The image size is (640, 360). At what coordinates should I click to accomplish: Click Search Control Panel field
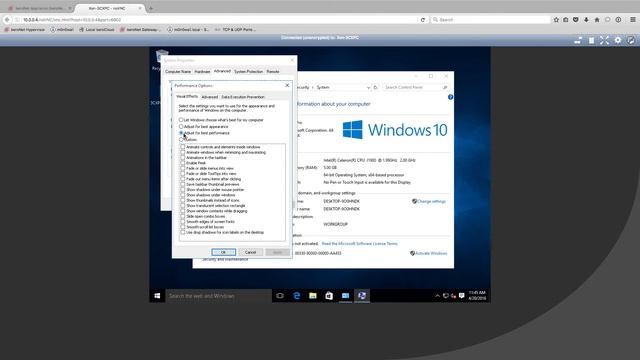pyautogui.click(x=415, y=87)
